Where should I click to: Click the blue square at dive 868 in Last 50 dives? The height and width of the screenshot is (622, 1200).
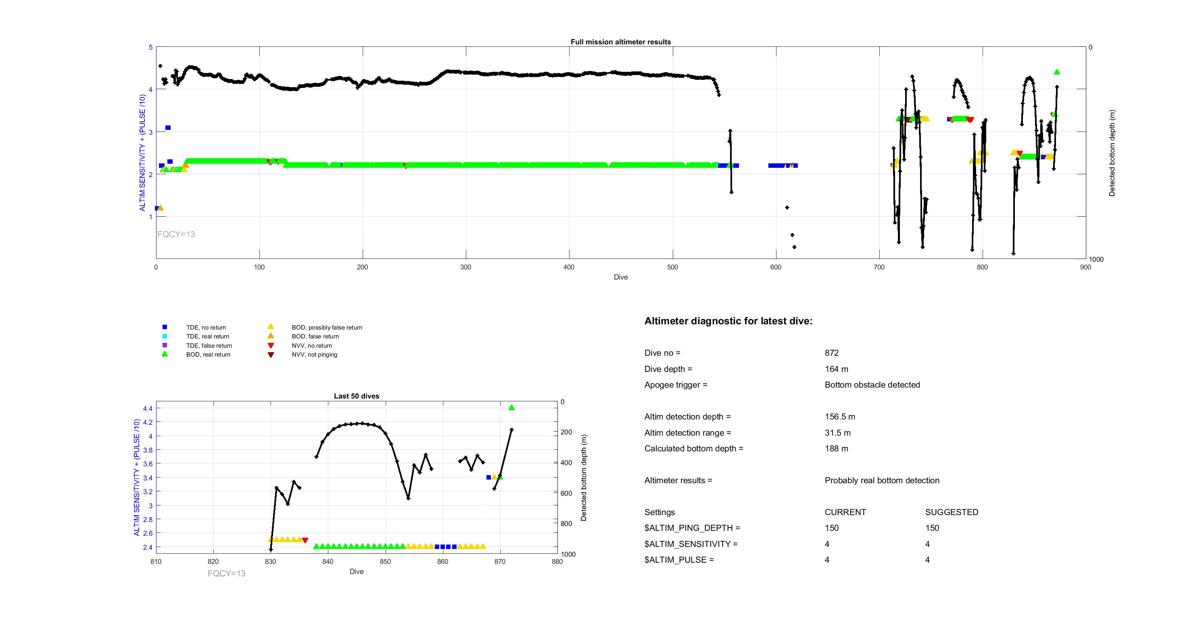(x=488, y=477)
